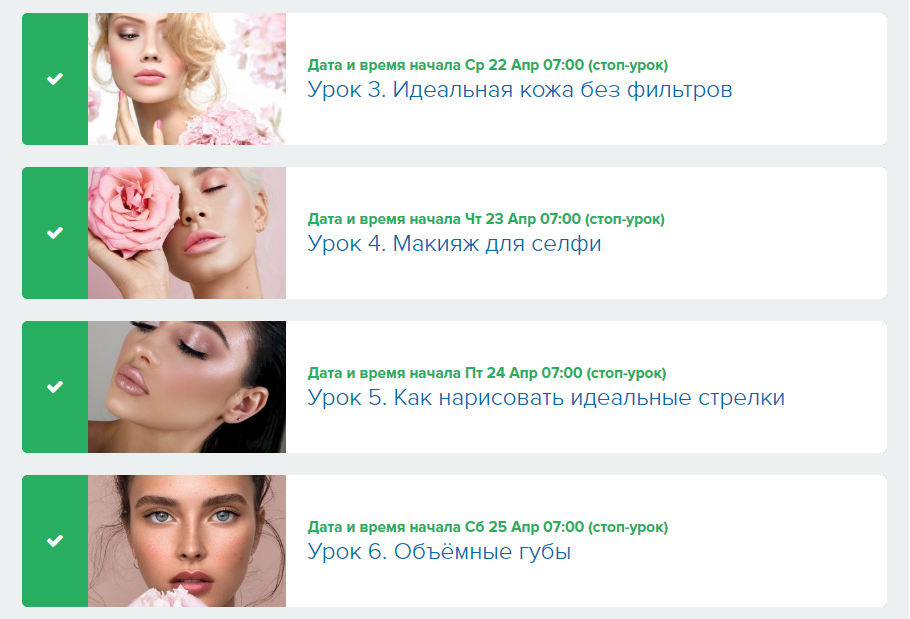Click the dark-haired woman profile thumbnail
Image resolution: width=910 pixels, height=619 pixels.
(x=187, y=387)
